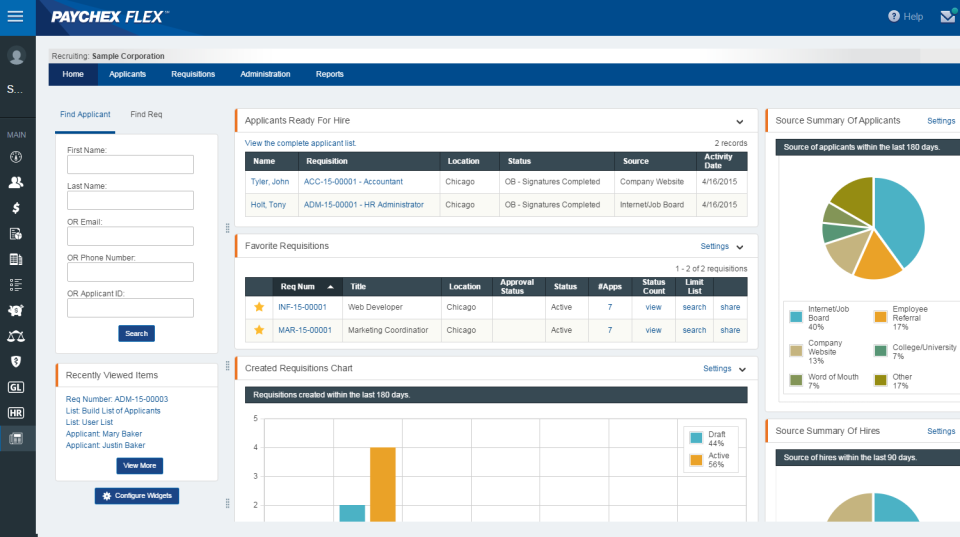This screenshot has width=960, height=537.
Task: Click the GL icon in sidebar
Action: click(x=16, y=387)
